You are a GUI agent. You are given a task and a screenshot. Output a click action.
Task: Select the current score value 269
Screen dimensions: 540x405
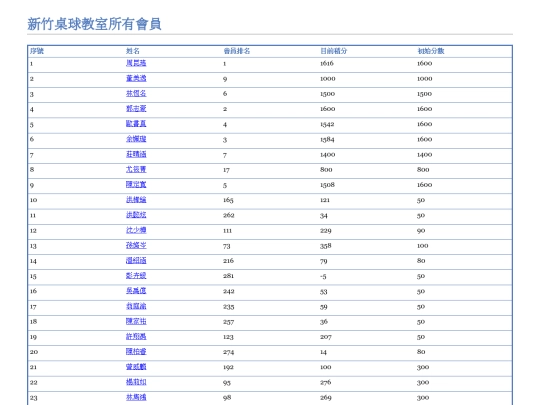click(325, 397)
